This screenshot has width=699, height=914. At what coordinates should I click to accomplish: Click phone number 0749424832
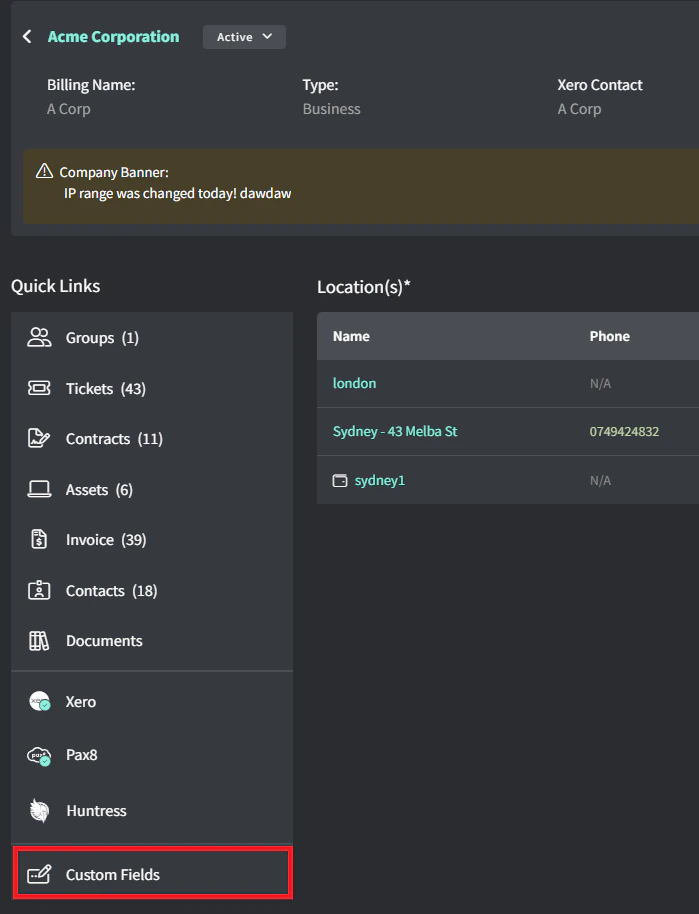click(x=624, y=431)
